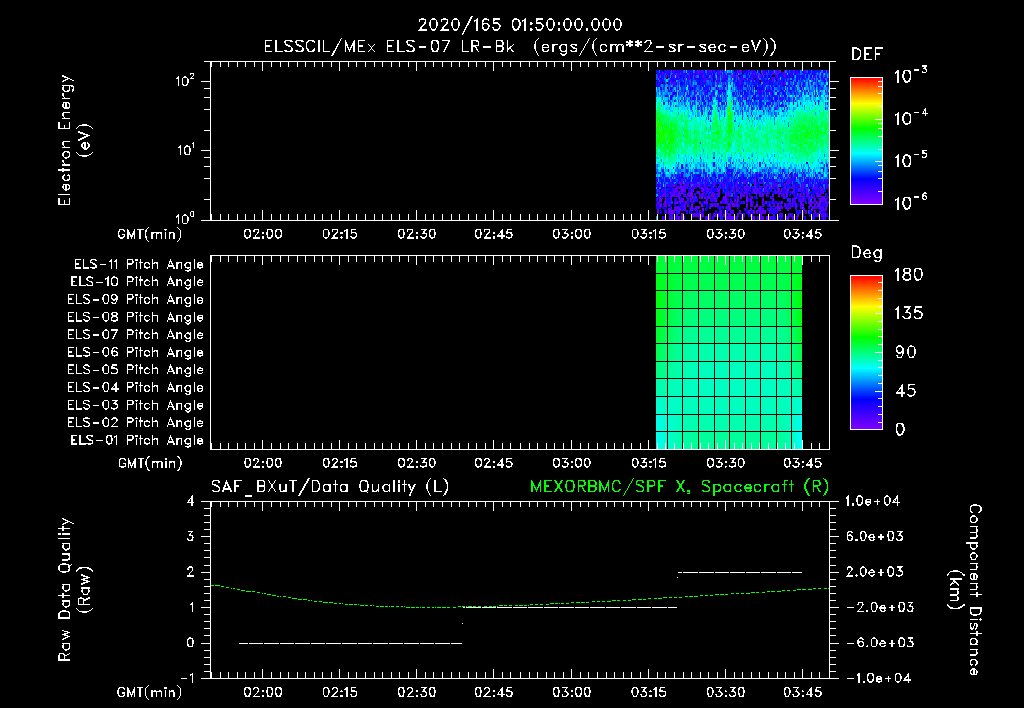Click the Deg pitch angle color bar
1024x708 pixels.
(867, 353)
